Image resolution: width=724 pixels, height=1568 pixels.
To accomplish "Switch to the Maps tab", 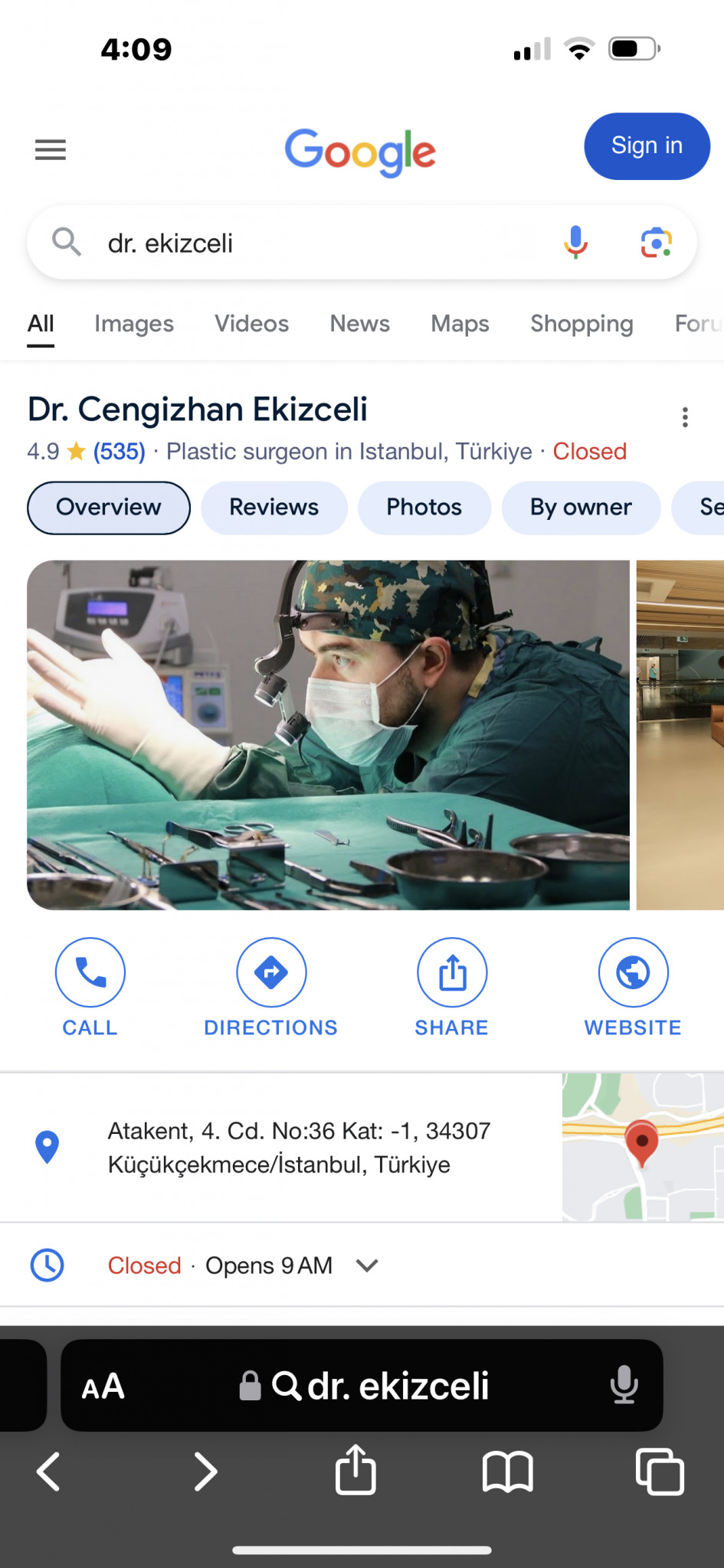I will 460,324.
